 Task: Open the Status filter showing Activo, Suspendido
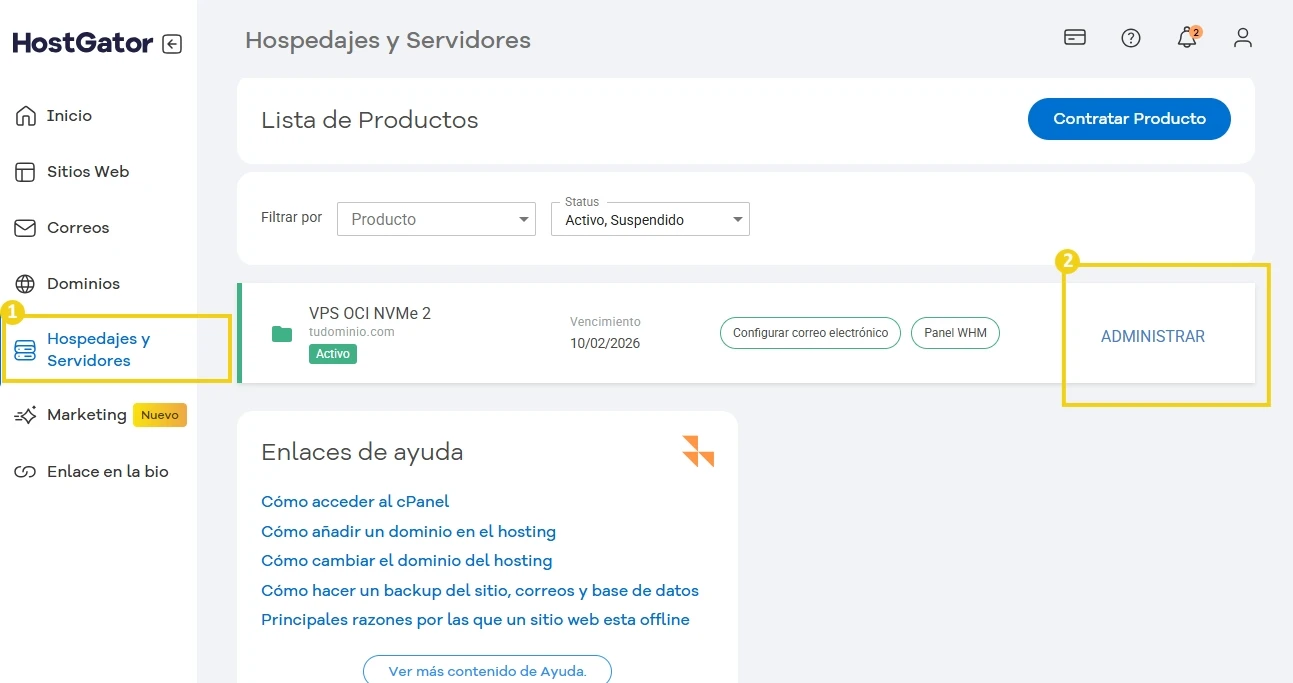tap(649, 218)
